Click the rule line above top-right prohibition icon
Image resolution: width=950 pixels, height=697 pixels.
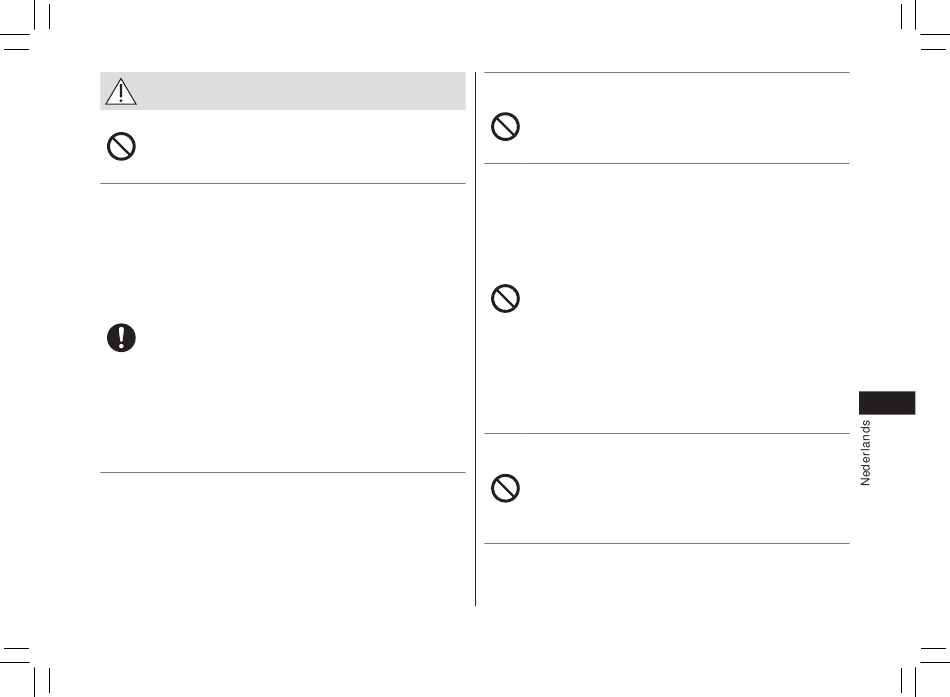coord(667,72)
